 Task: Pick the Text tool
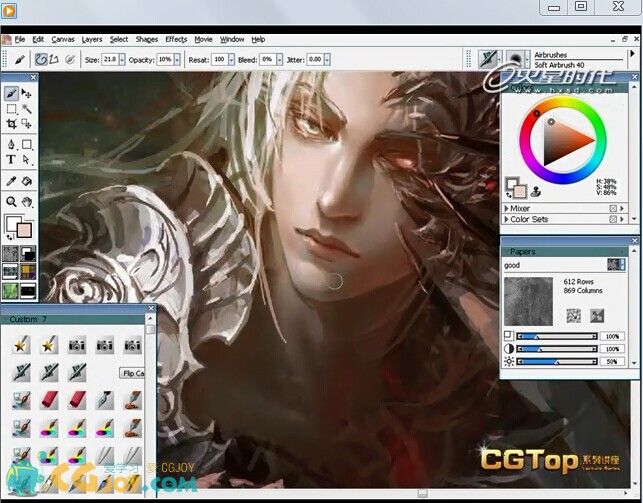pyautogui.click(x=11, y=159)
